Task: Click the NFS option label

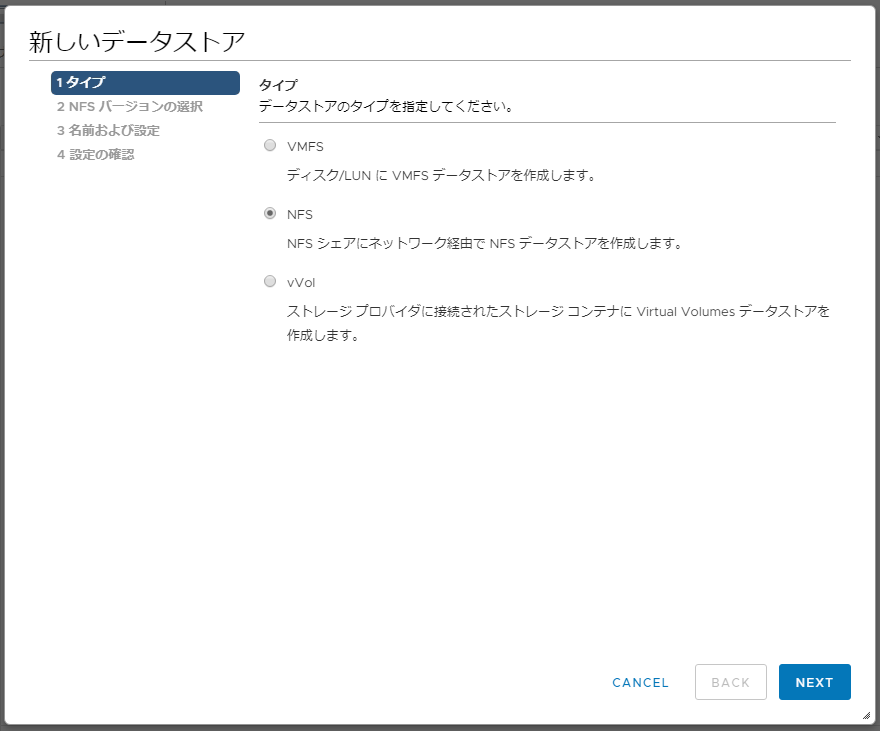Action: pyautogui.click(x=300, y=214)
